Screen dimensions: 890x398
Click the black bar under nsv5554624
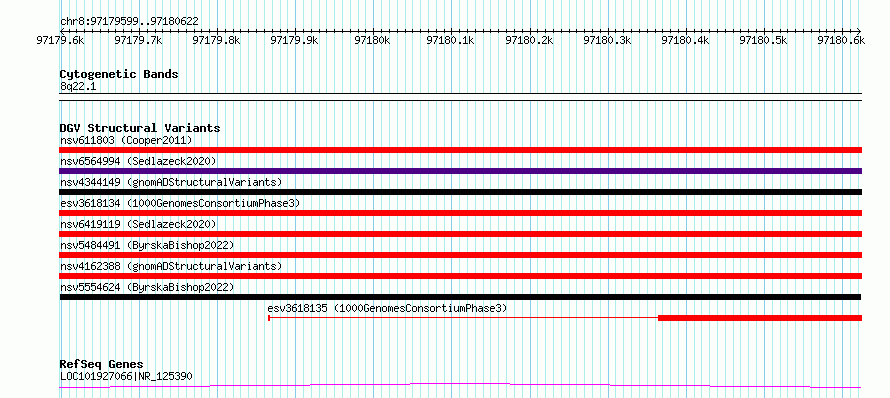point(460,297)
